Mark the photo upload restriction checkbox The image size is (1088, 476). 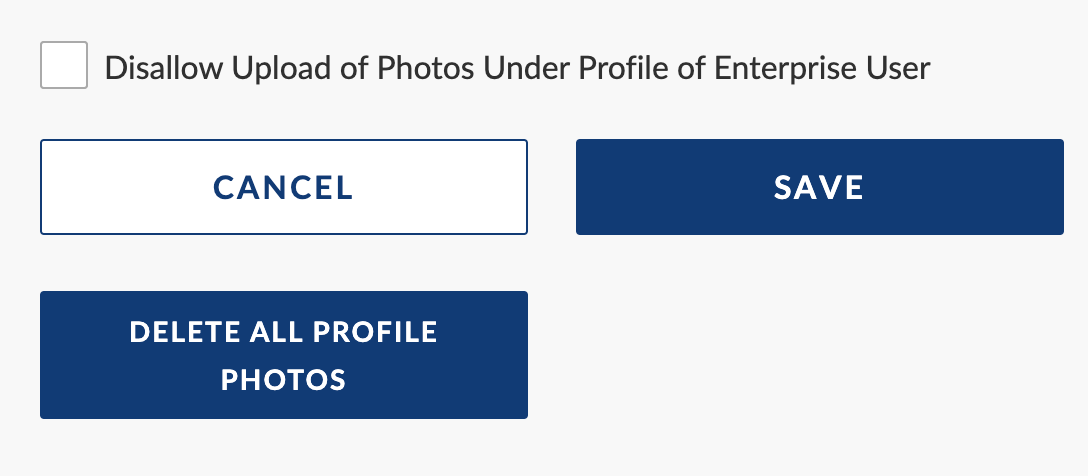point(64,65)
